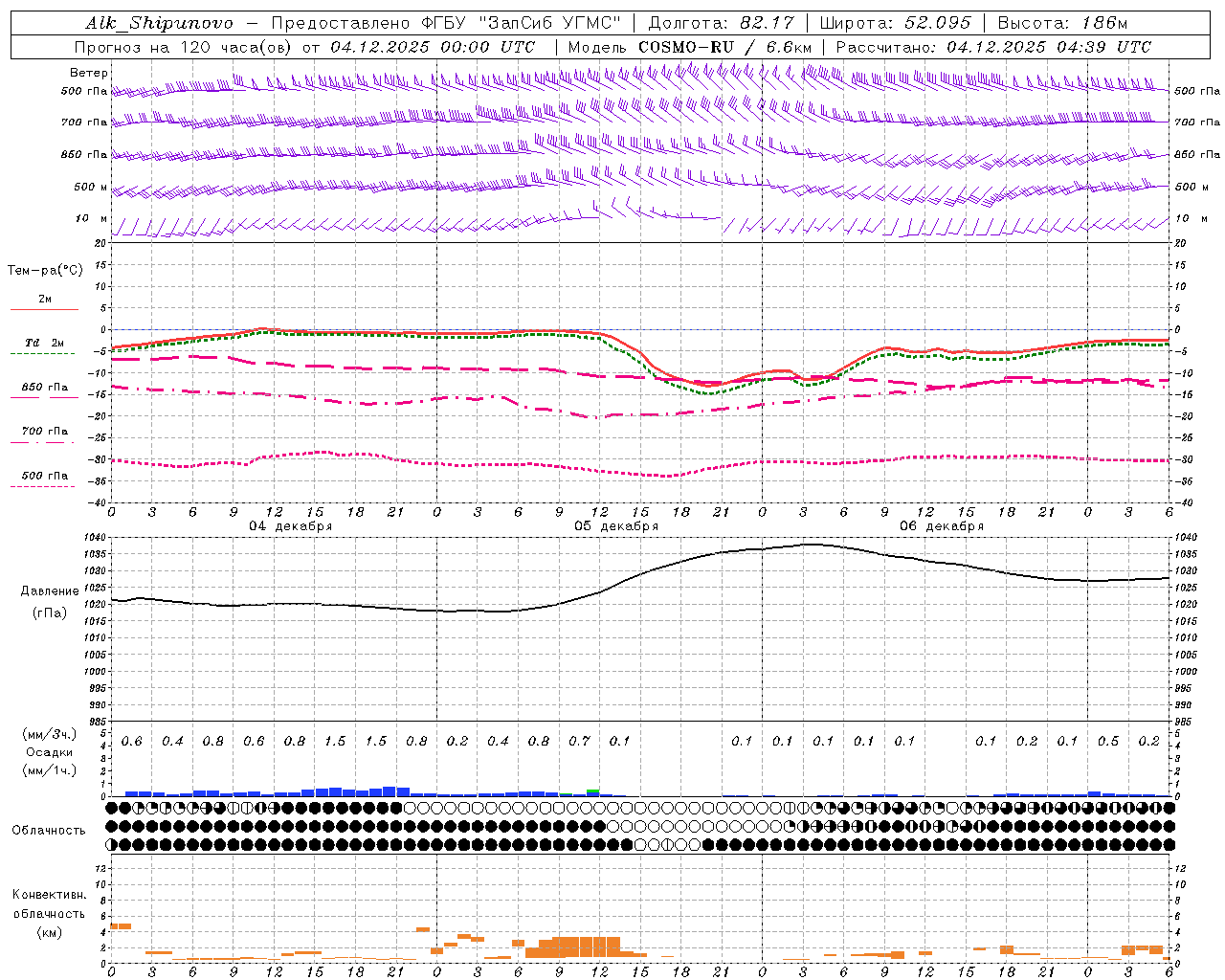Screen dimensions: 1225x980
Task: Click the Td 2м dew point legend entry
Action: coord(44,343)
